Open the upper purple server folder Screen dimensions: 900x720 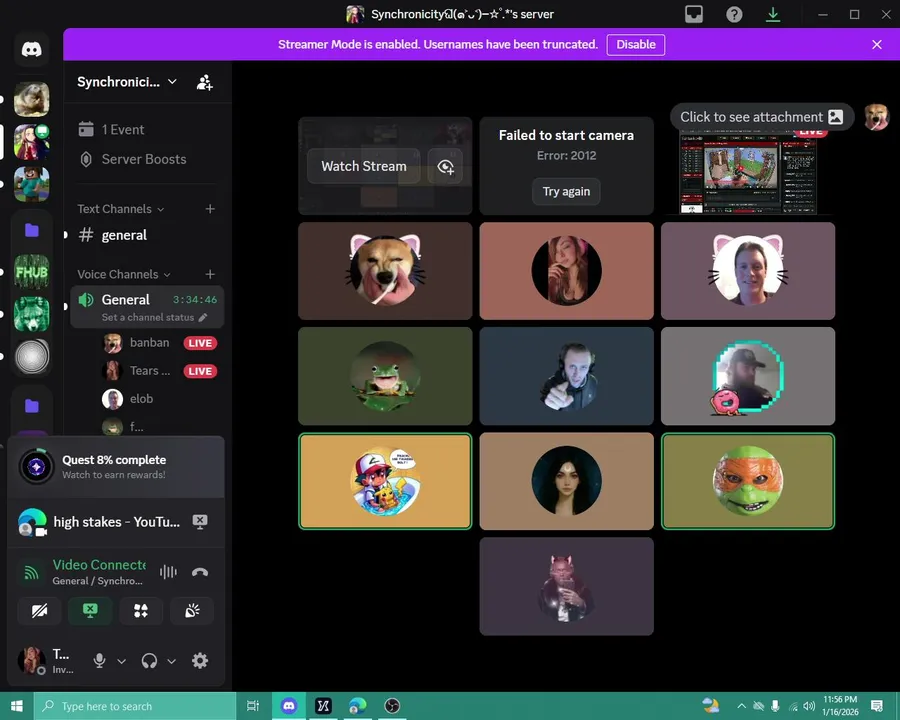click(x=32, y=231)
